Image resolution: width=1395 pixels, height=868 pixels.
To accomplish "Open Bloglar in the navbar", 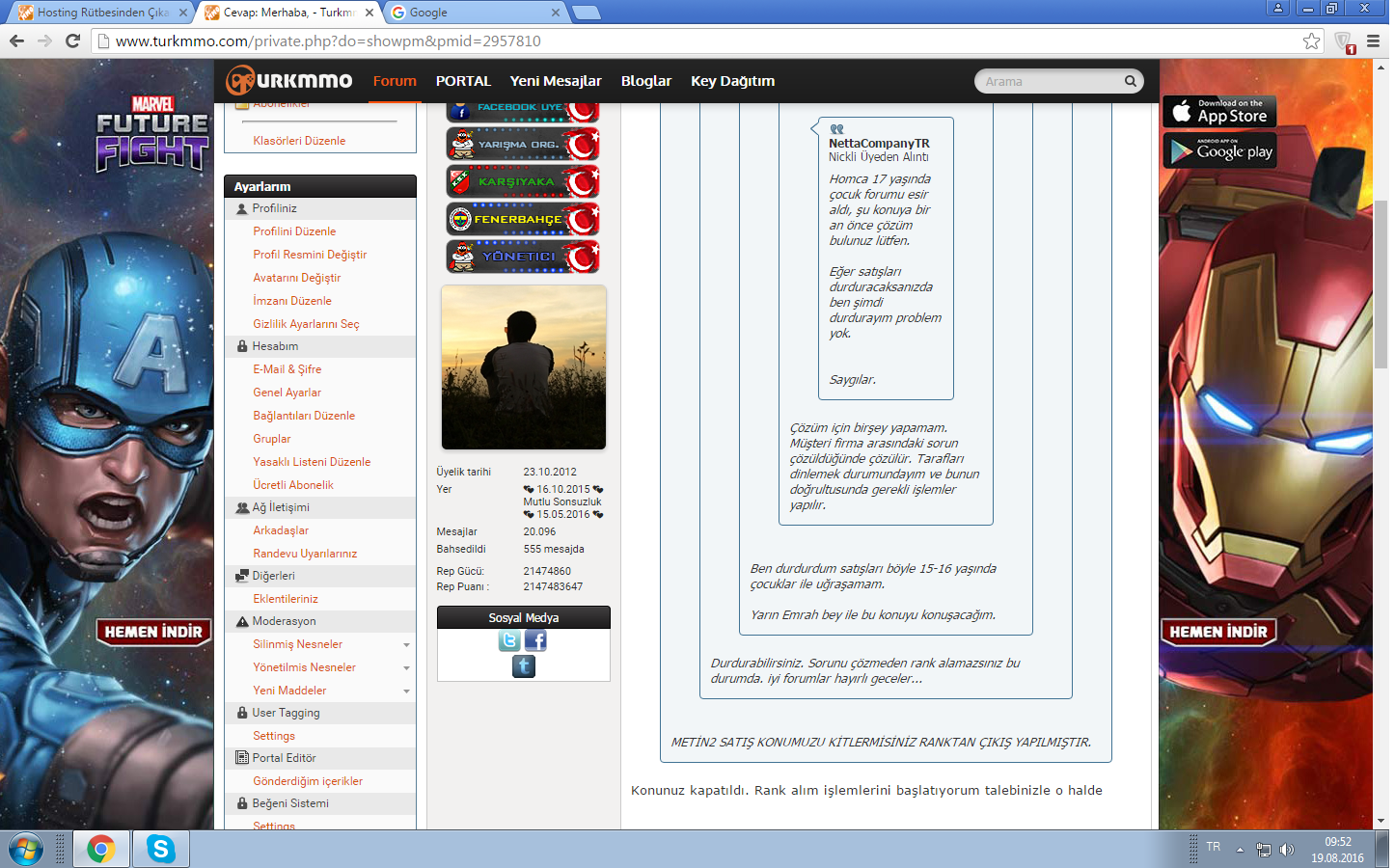I will [646, 81].
